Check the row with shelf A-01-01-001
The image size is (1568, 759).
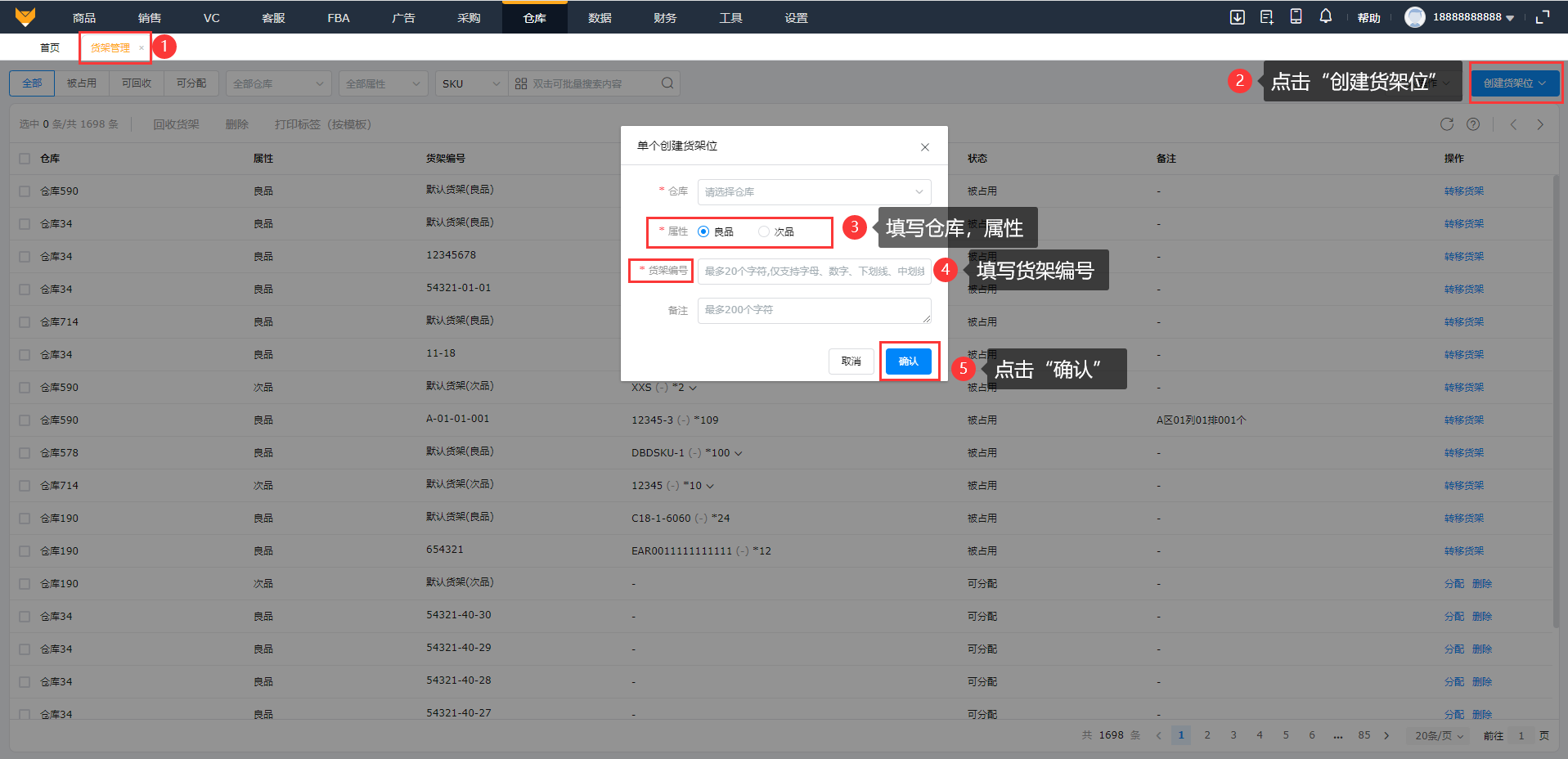click(25, 420)
